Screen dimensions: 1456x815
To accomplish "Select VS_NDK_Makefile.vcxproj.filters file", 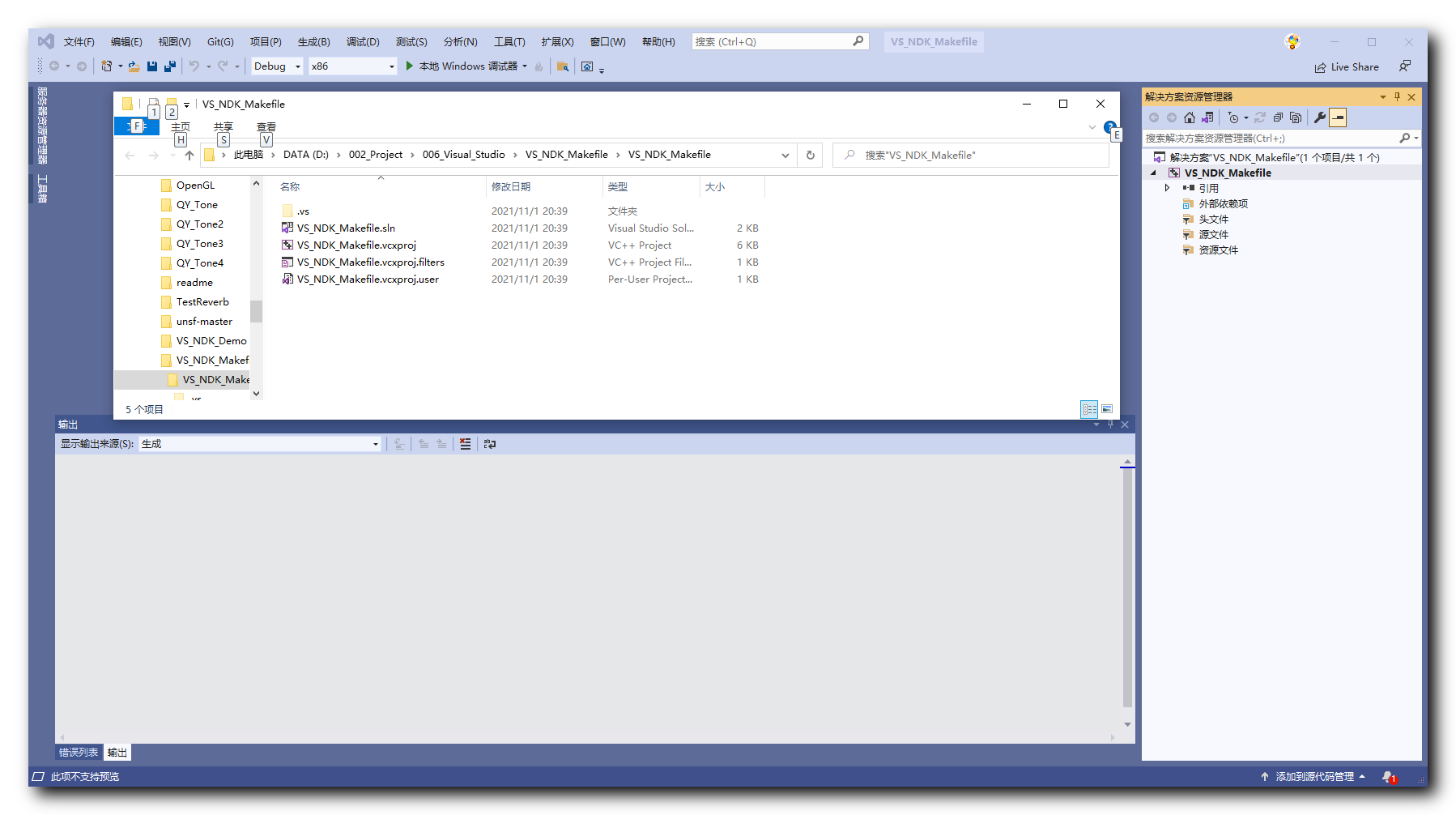I will tap(370, 262).
